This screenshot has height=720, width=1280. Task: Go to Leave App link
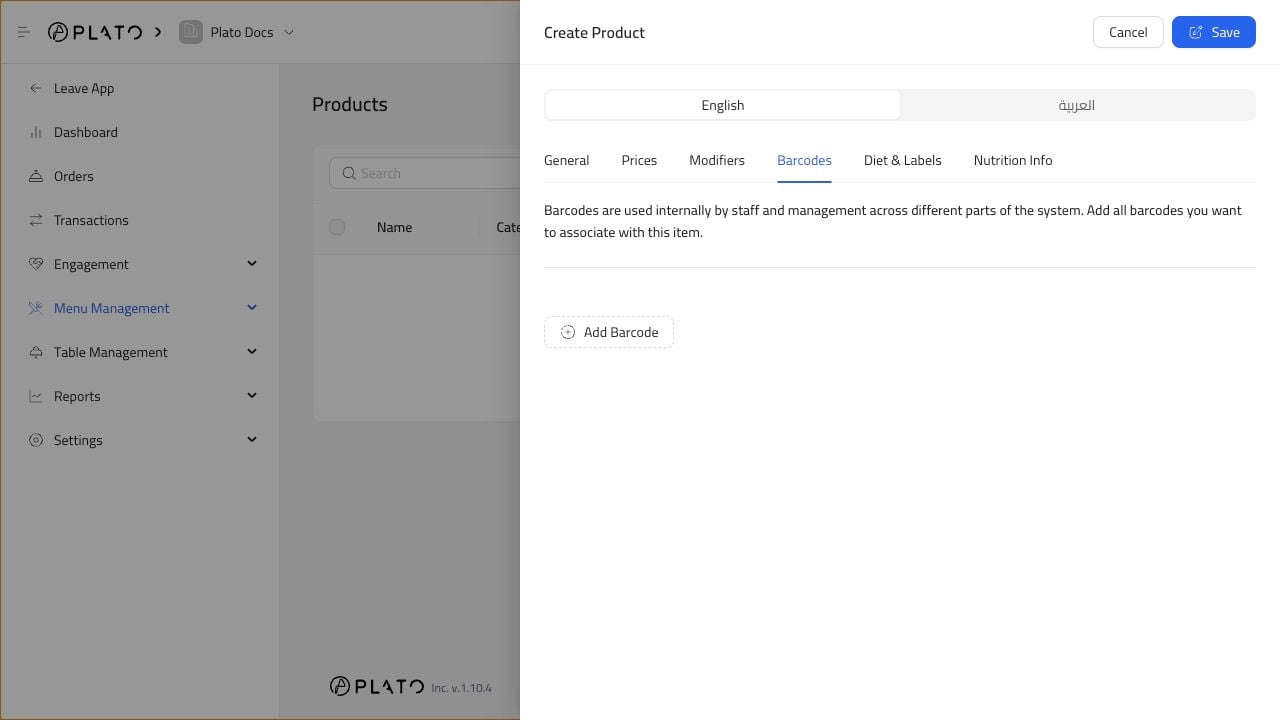[84, 88]
